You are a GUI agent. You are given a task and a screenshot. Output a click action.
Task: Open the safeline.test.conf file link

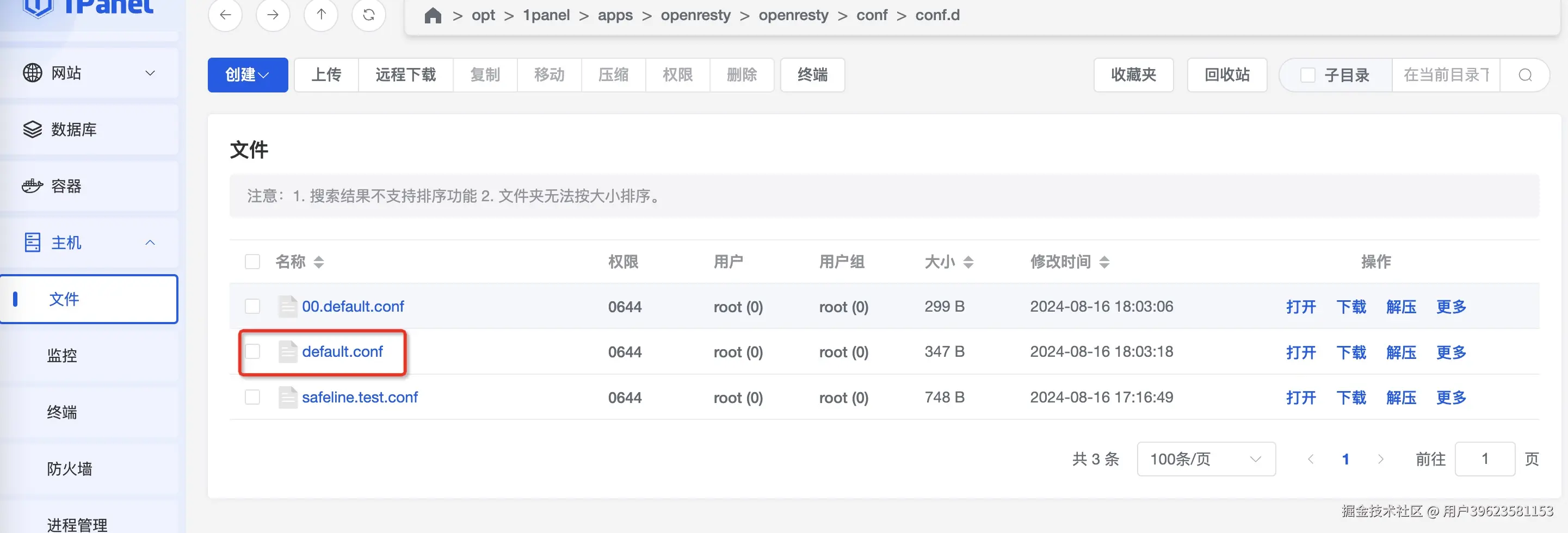point(360,398)
